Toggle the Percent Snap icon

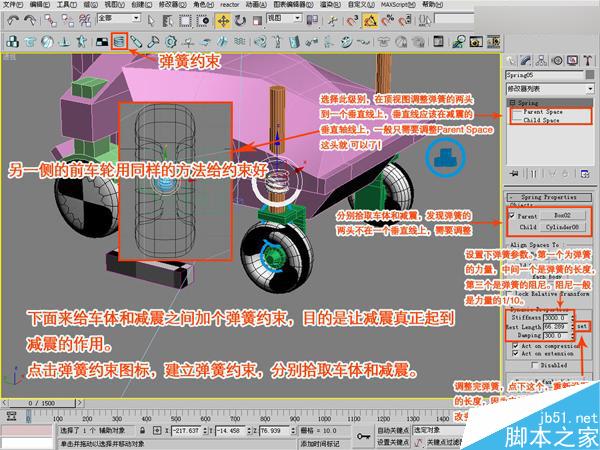[388, 20]
